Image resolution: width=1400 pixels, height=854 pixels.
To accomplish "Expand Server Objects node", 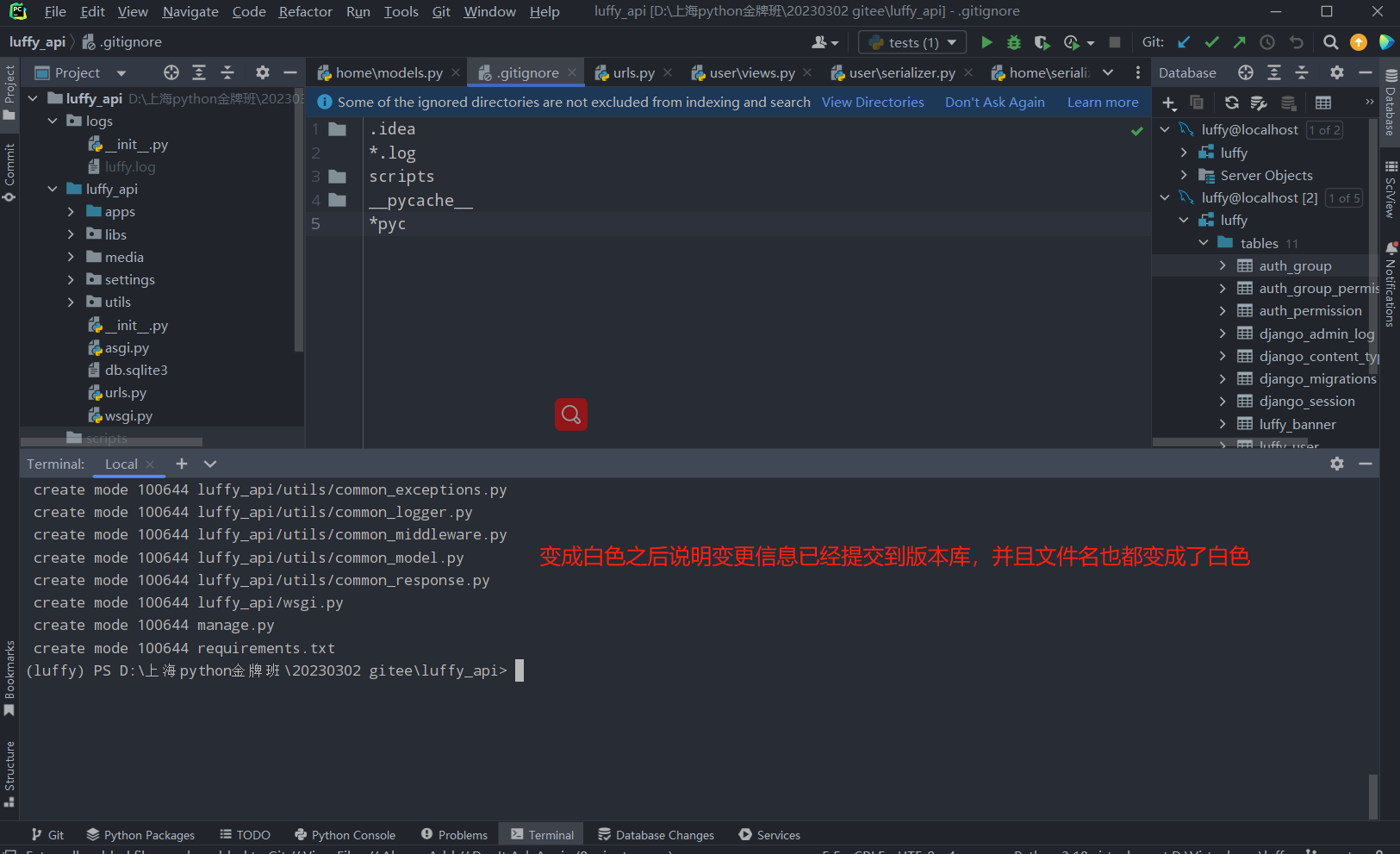I will [x=1184, y=175].
